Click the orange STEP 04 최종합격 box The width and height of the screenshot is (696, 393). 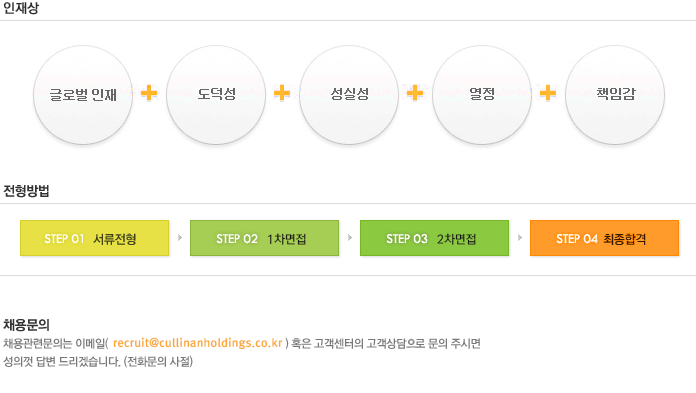605,238
